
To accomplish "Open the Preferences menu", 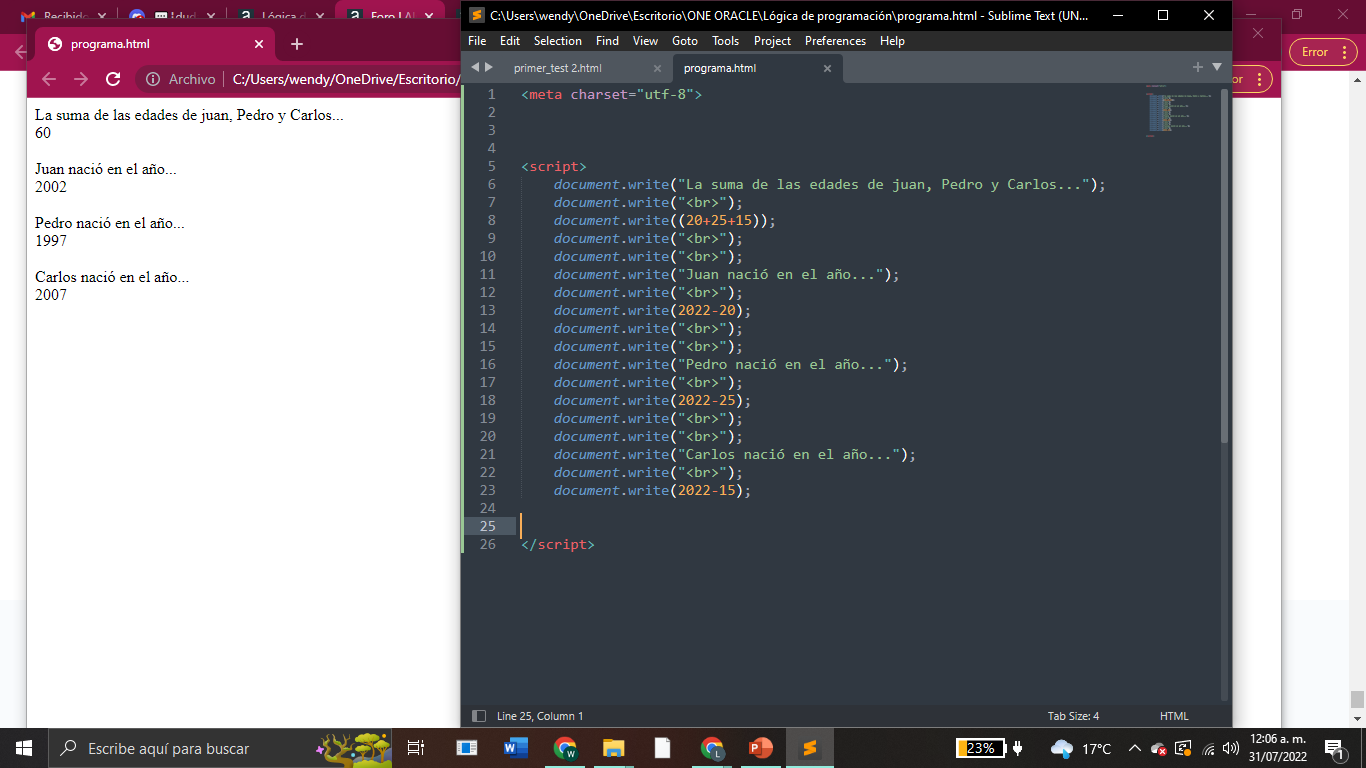I will [x=835, y=41].
